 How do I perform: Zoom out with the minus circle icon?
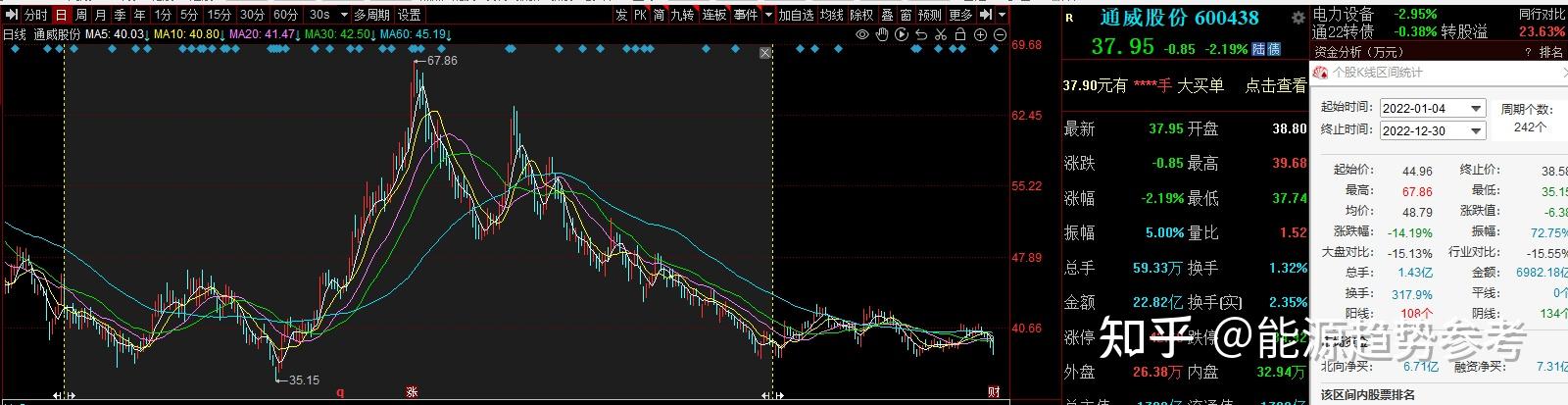pos(1001,34)
